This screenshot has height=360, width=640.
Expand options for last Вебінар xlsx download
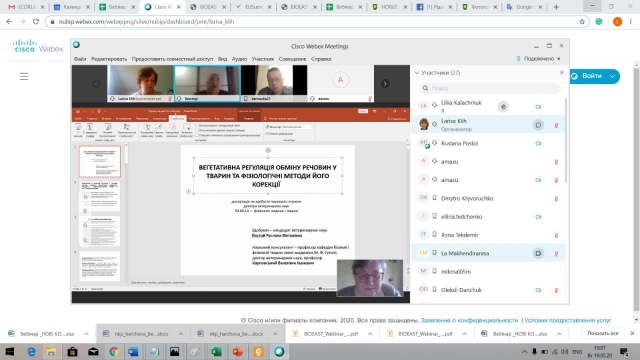coord(559,334)
